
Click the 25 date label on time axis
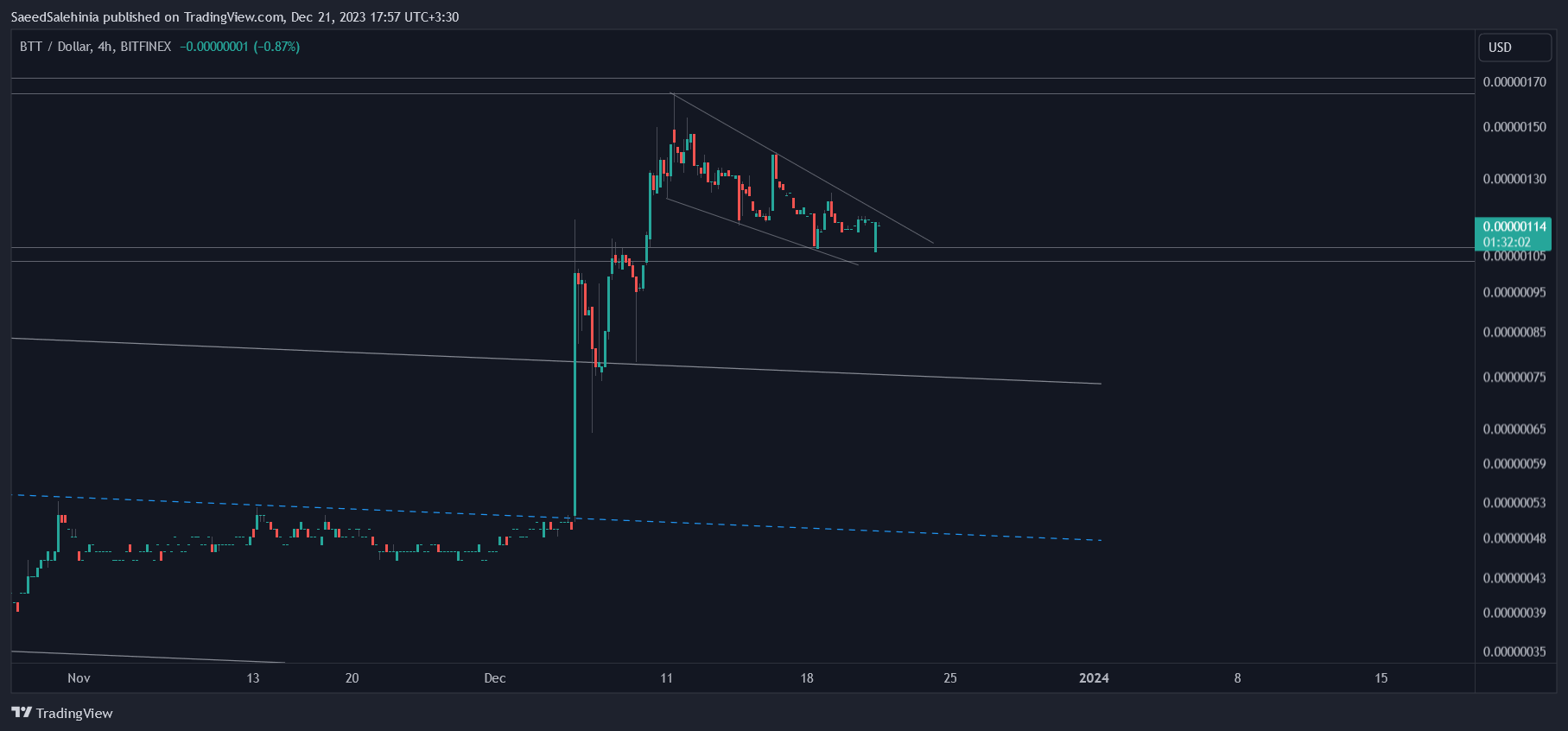point(950,678)
